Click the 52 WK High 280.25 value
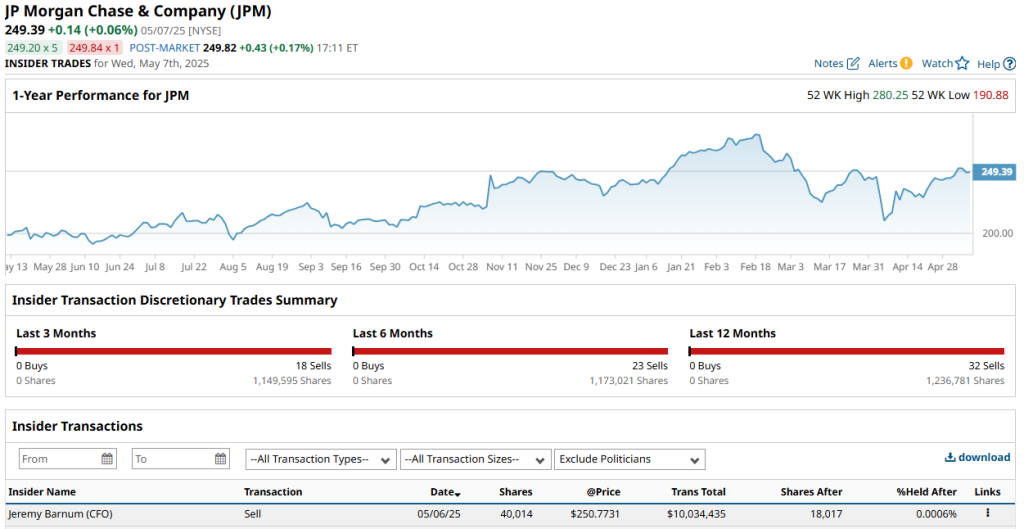The image size is (1024, 529). click(x=890, y=95)
